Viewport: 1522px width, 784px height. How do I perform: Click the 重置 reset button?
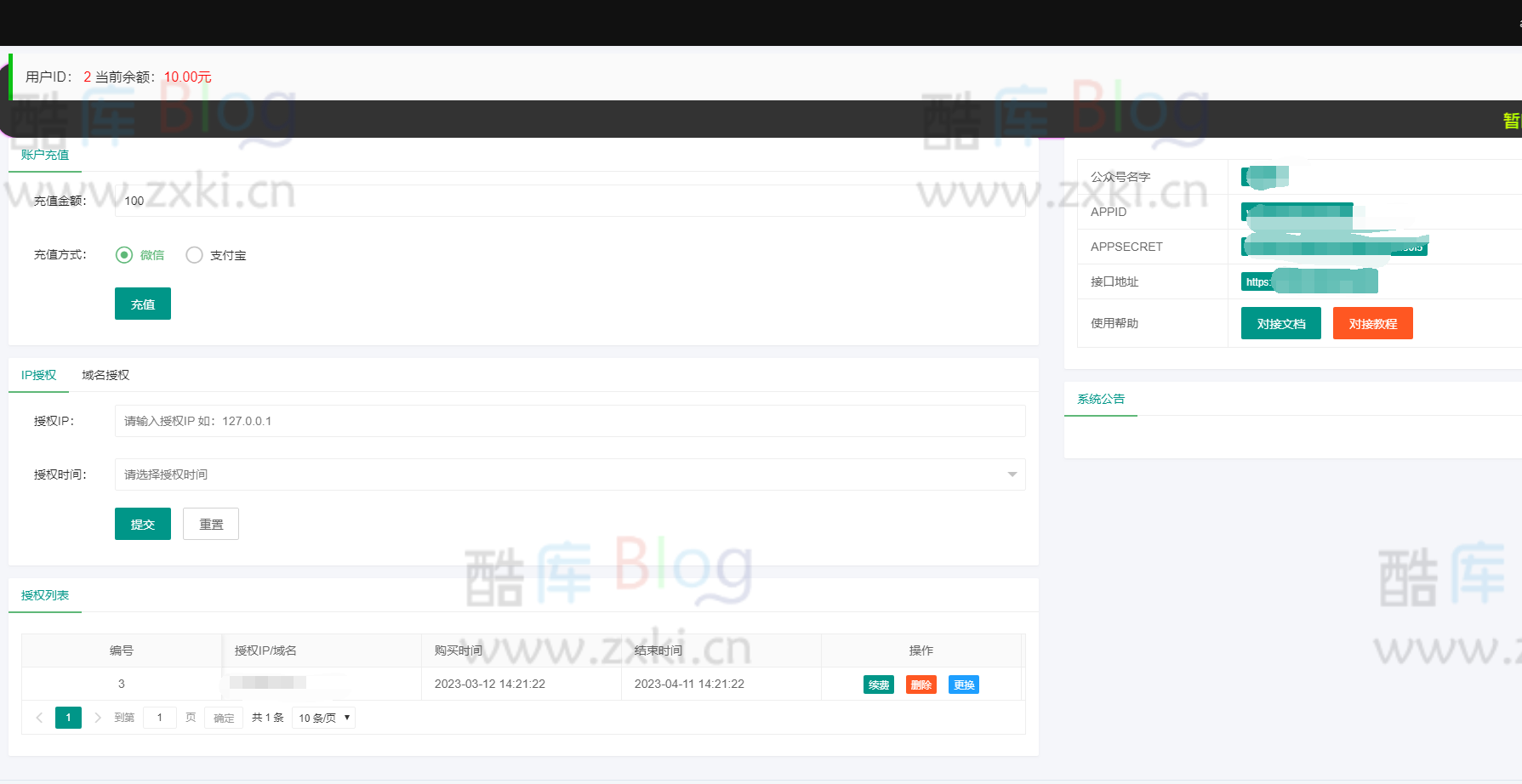210,523
